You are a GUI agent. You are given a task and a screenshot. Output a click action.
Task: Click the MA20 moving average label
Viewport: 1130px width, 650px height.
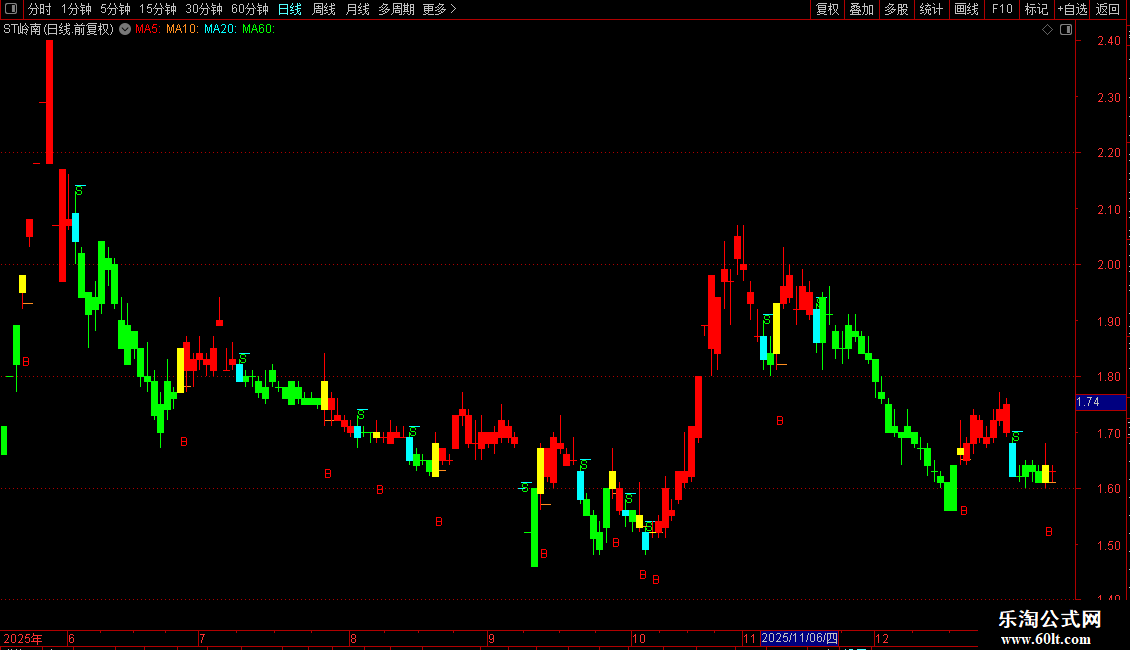220,29
